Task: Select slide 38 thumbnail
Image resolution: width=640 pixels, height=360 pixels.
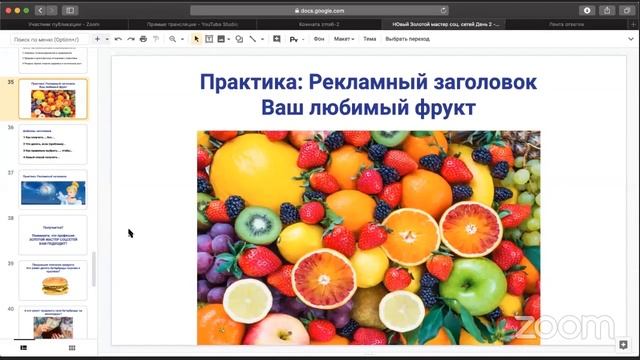Action: point(53,235)
